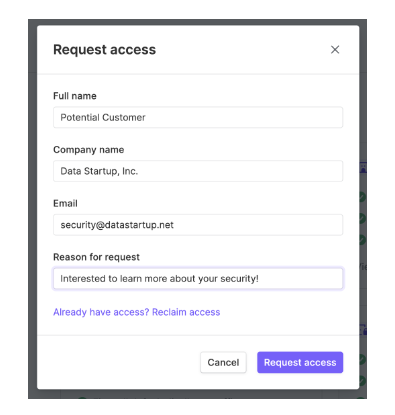Viewport: 395px width, 415px height.
Task: Click the "security@datastartup.net" email text
Action: pyautogui.click(x=117, y=225)
